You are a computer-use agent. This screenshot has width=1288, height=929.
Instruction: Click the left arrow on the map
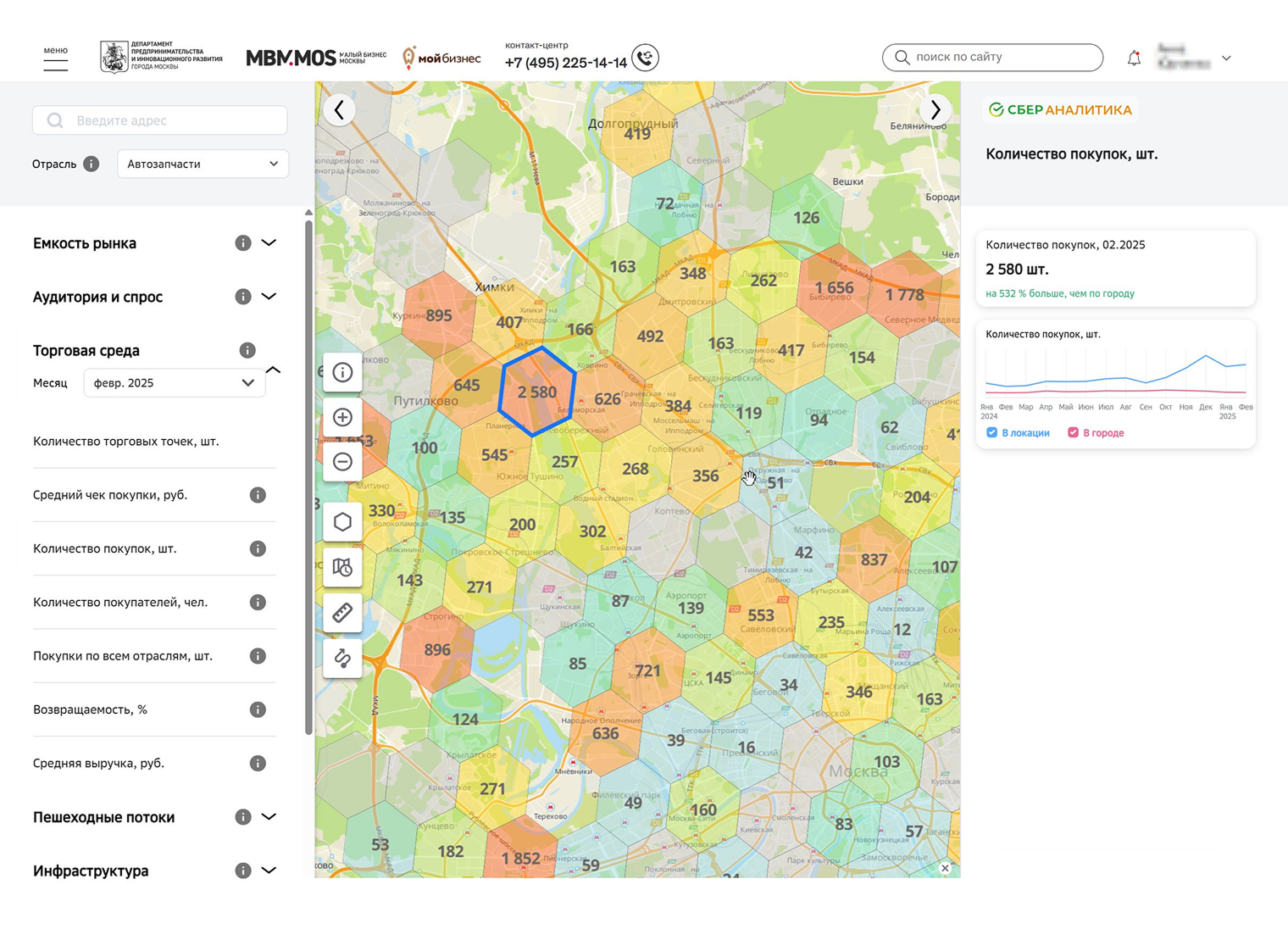(x=339, y=109)
